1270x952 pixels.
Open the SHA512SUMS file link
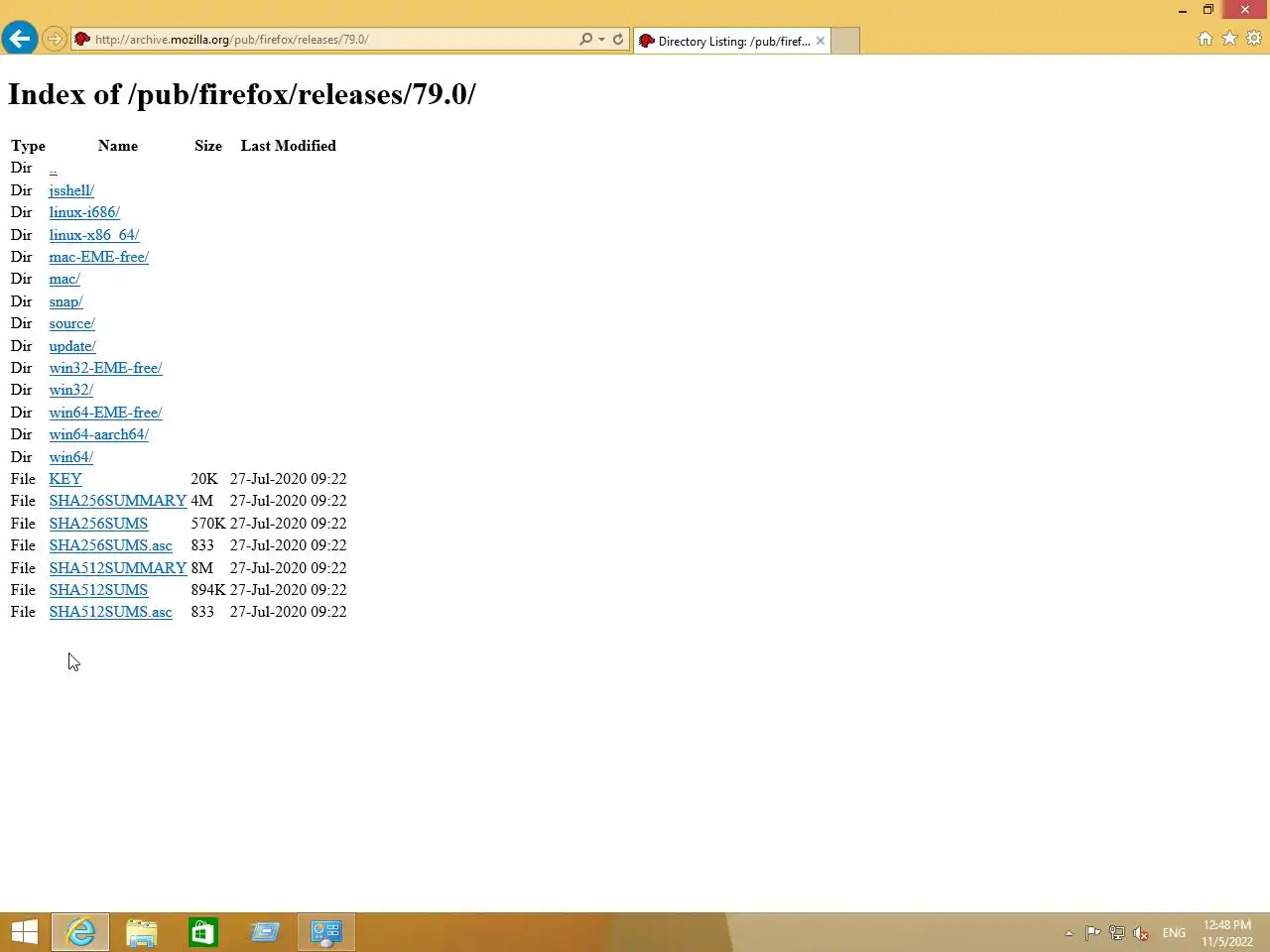coord(98,590)
